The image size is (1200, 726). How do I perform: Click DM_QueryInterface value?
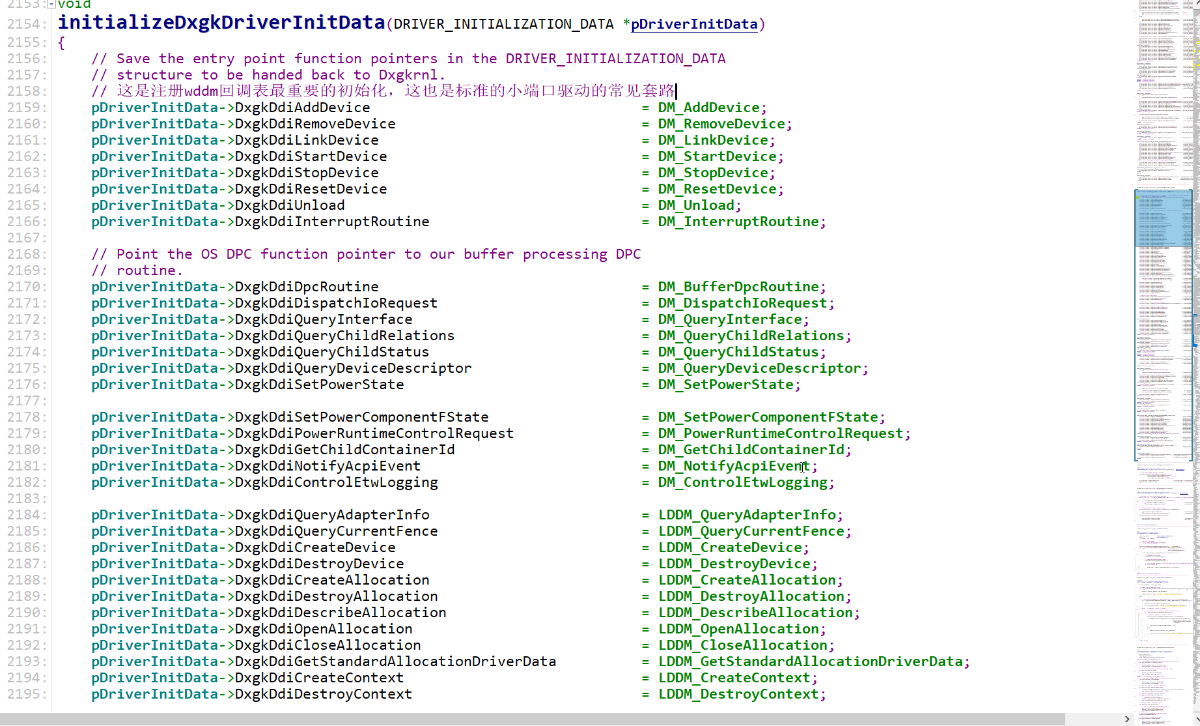pyautogui.click(x=730, y=319)
